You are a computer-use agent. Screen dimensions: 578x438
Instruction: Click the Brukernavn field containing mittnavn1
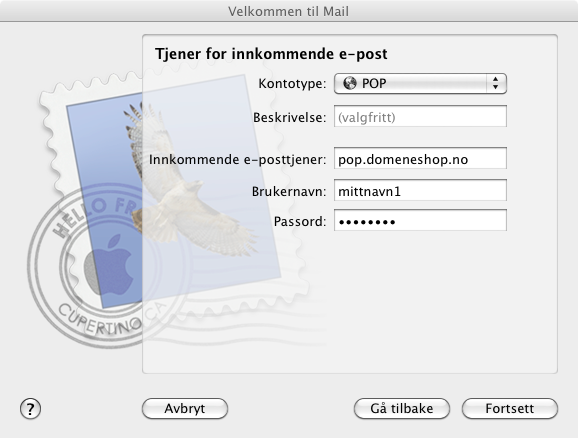(x=420, y=191)
